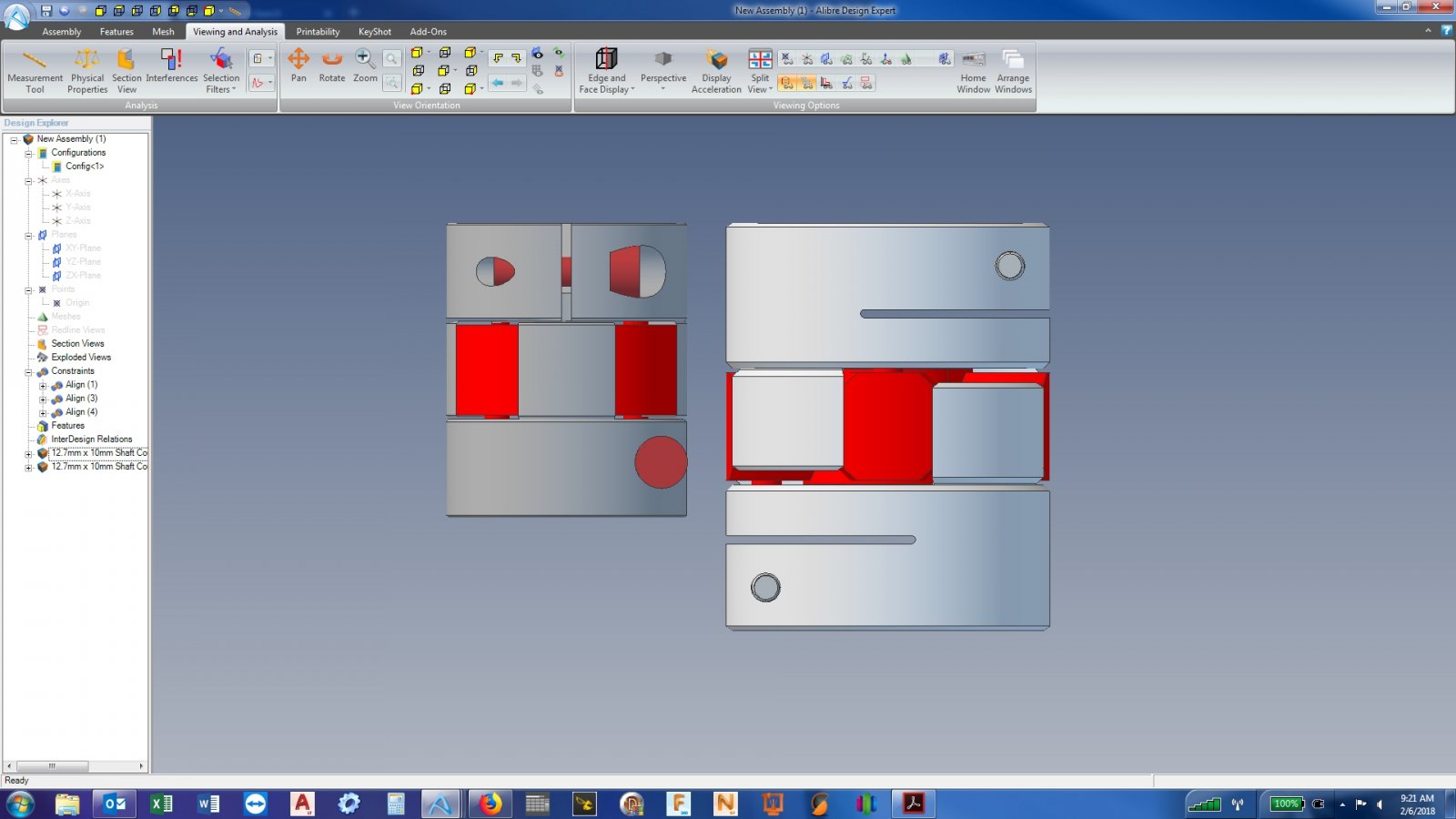1456x819 pixels.
Task: Open Physical Properties
Action: (87, 71)
